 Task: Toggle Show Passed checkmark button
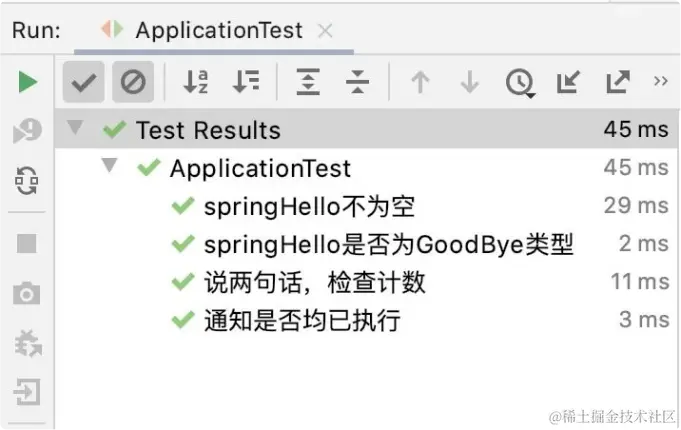(84, 83)
